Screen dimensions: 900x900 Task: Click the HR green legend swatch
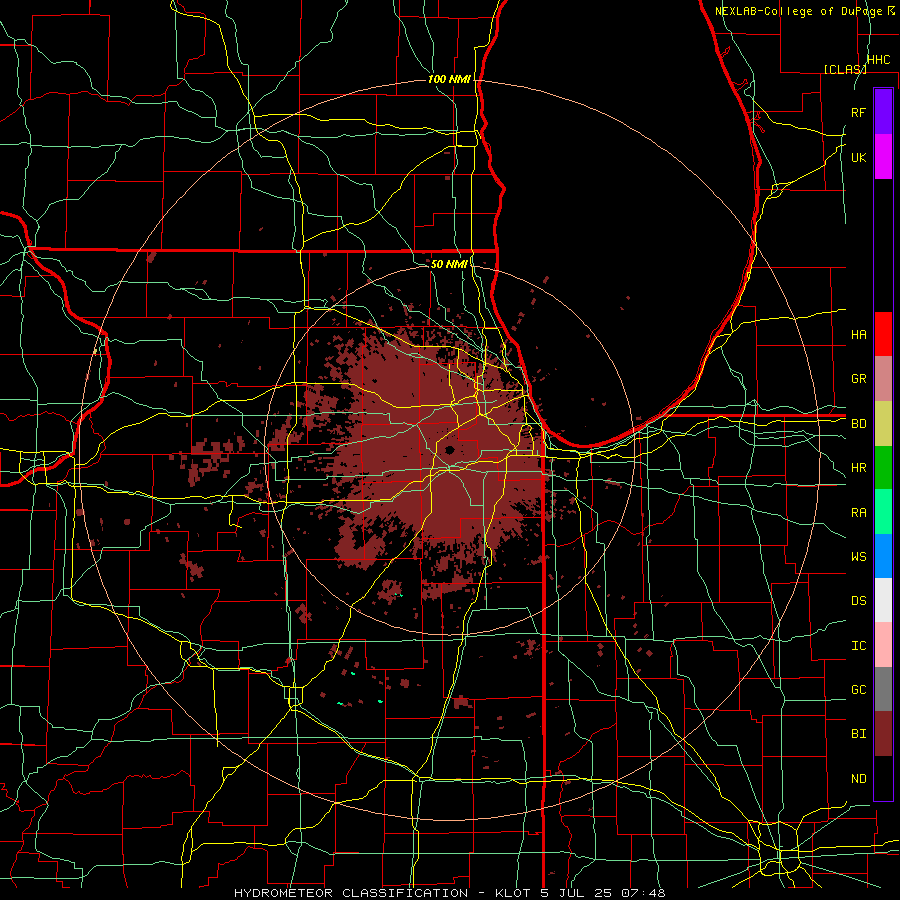[883, 468]
